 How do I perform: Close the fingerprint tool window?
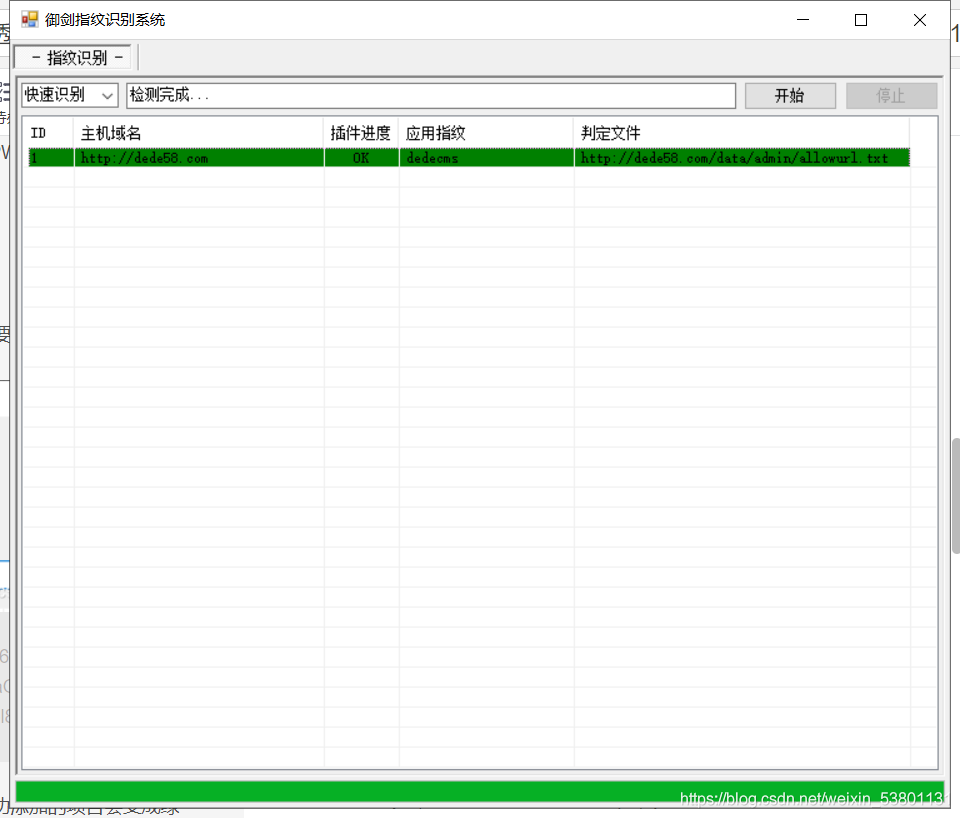coord(920,20)
